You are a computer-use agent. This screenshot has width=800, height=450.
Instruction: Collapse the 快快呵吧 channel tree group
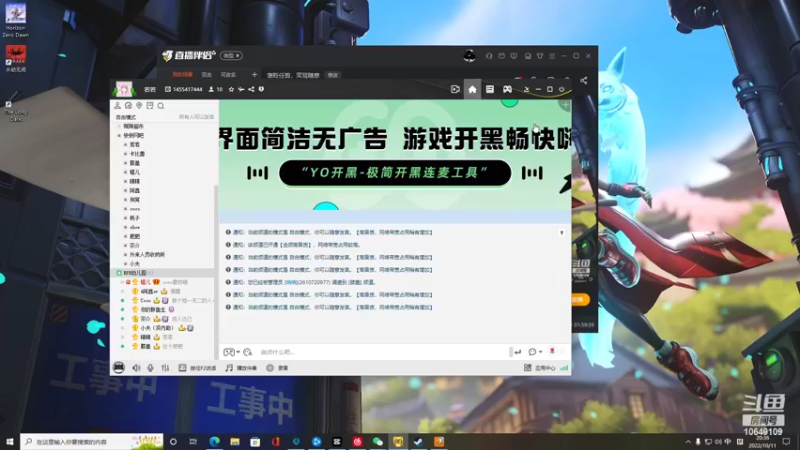[119, 136]
